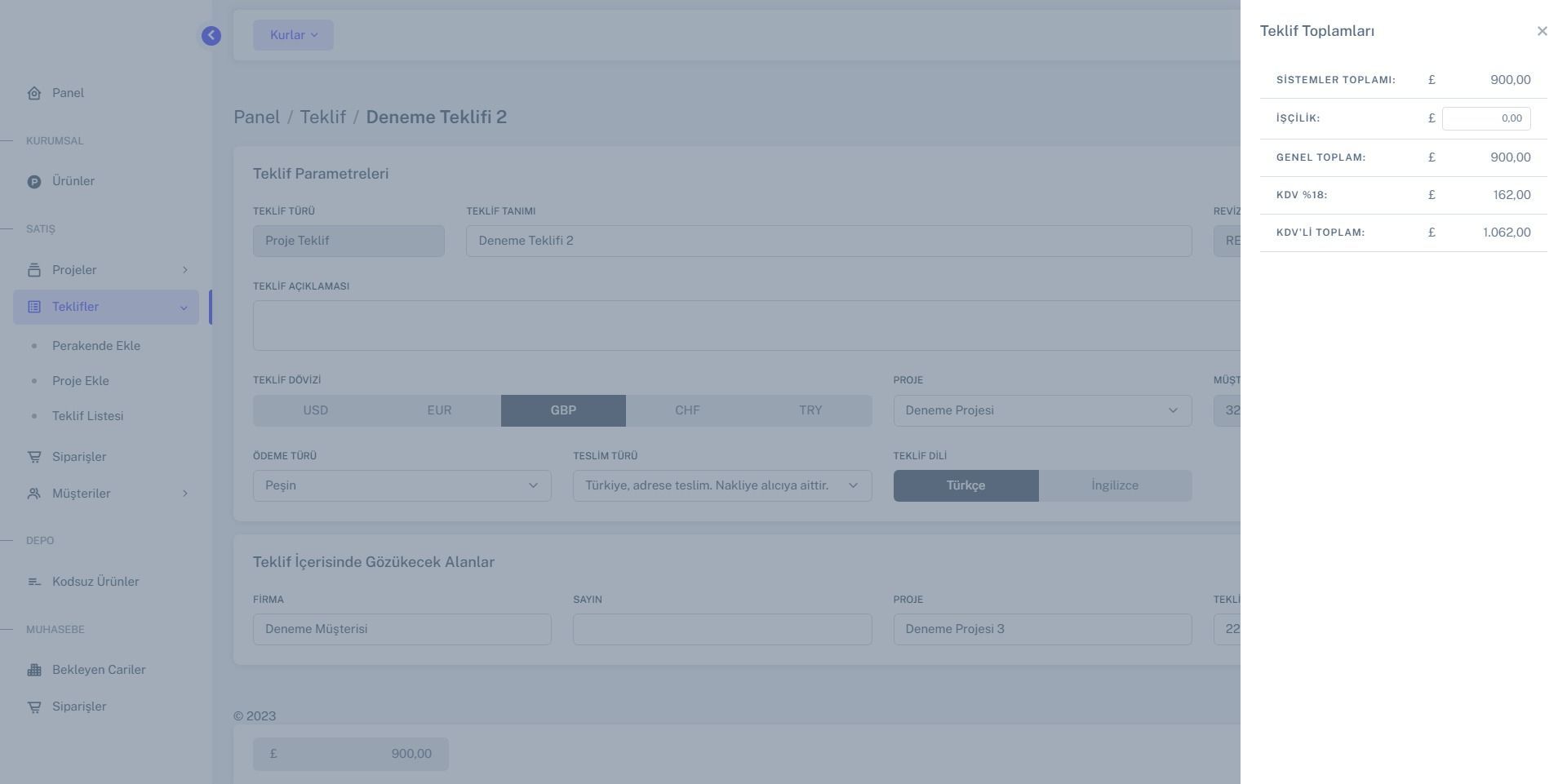Open the Ödeme Türü dropdown
1567x784 pixels.
[x=402, y=486]
